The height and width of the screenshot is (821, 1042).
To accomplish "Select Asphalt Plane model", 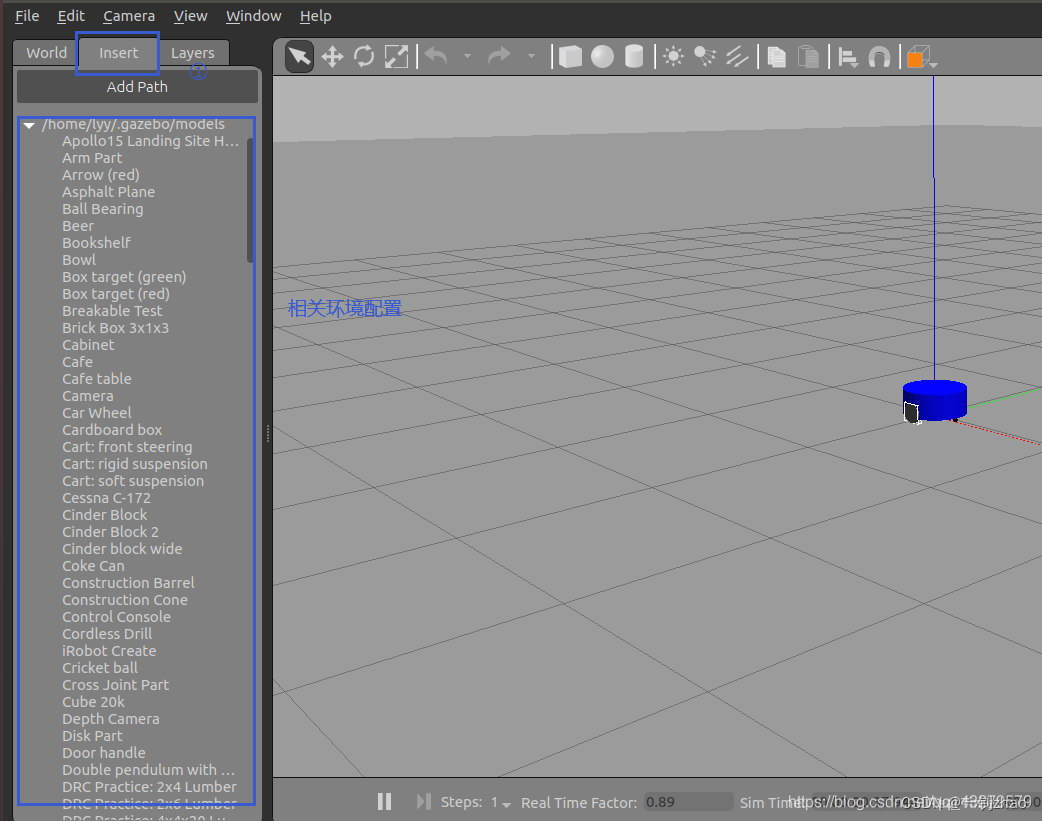I will click(x=108, y=192).
